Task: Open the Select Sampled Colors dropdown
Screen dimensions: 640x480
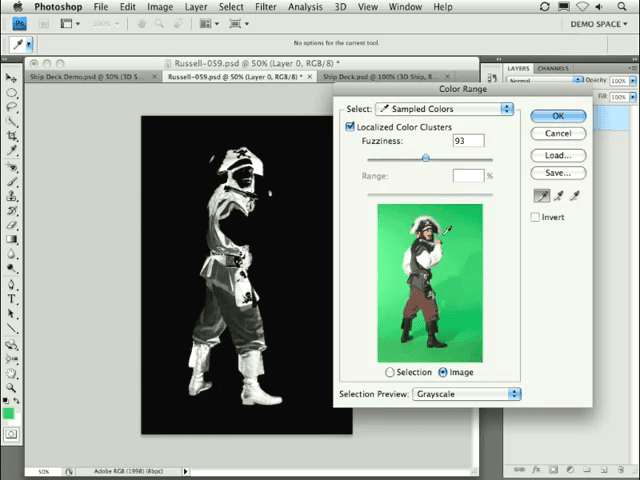Action: point(444,109)
